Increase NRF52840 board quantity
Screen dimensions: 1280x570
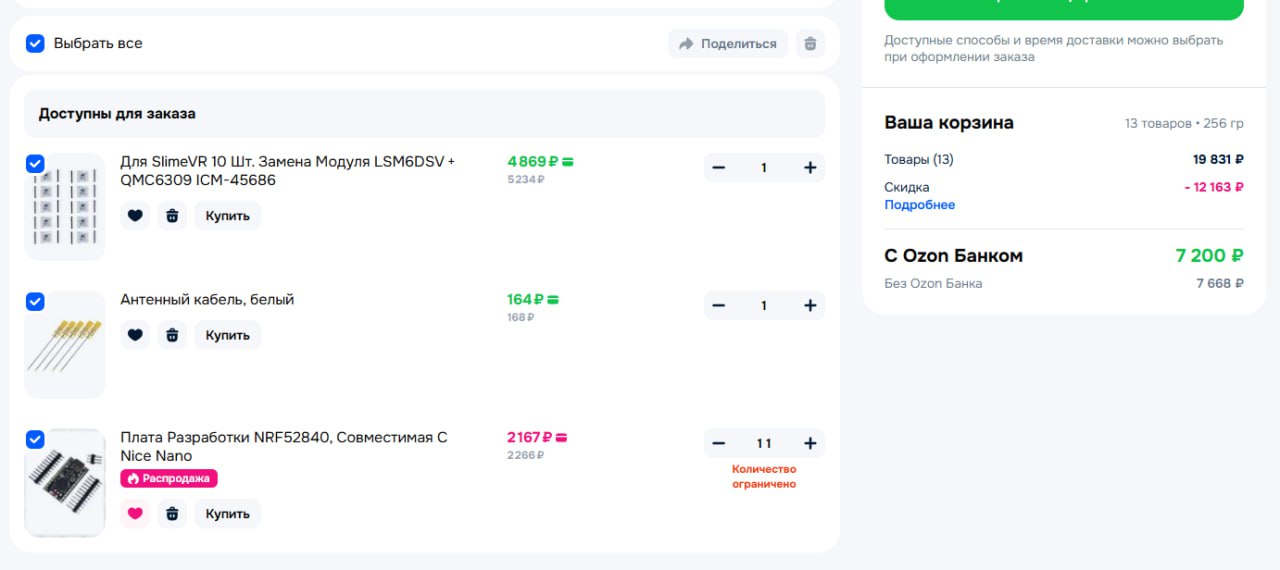click(x=810, y=444)
